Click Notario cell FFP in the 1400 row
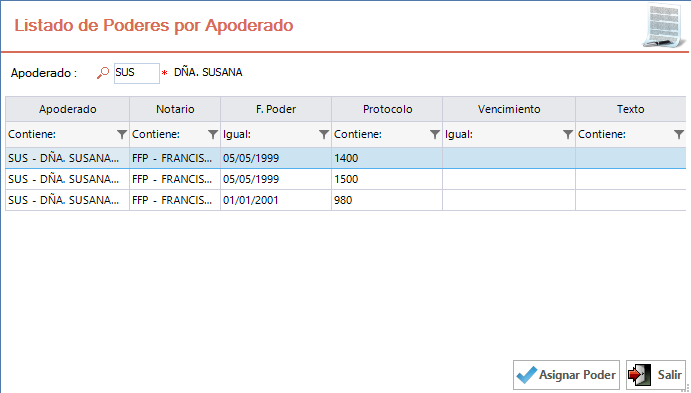The image size is (691, 393). tap(175, 158)
